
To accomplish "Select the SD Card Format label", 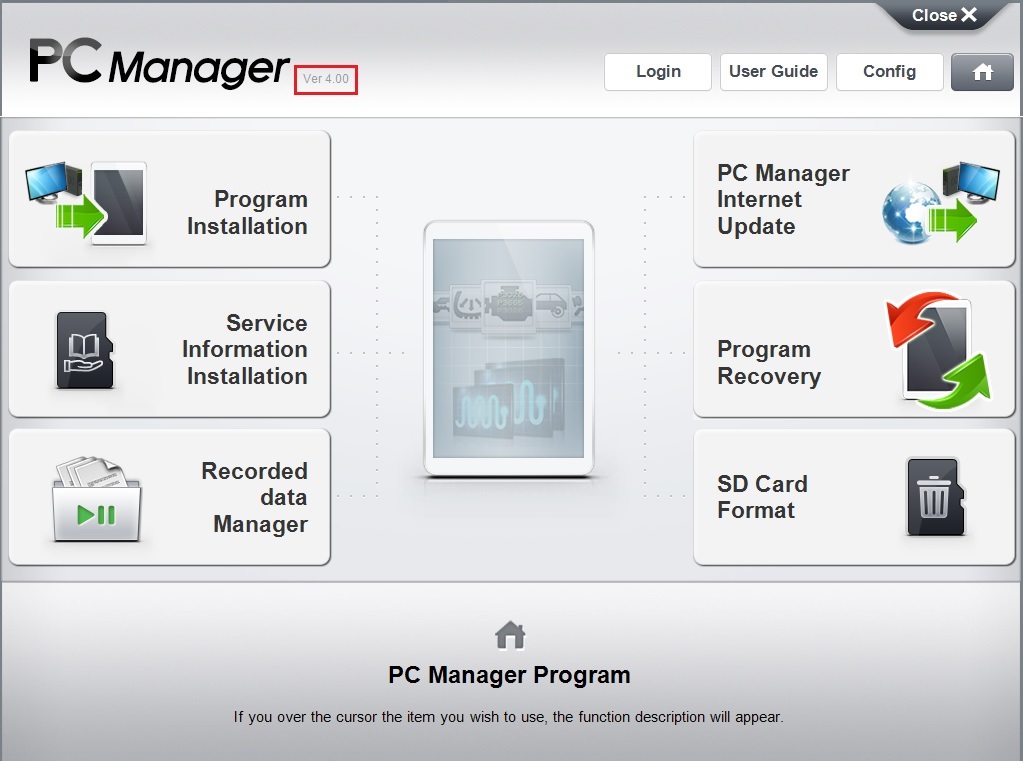I will (762, 497).
